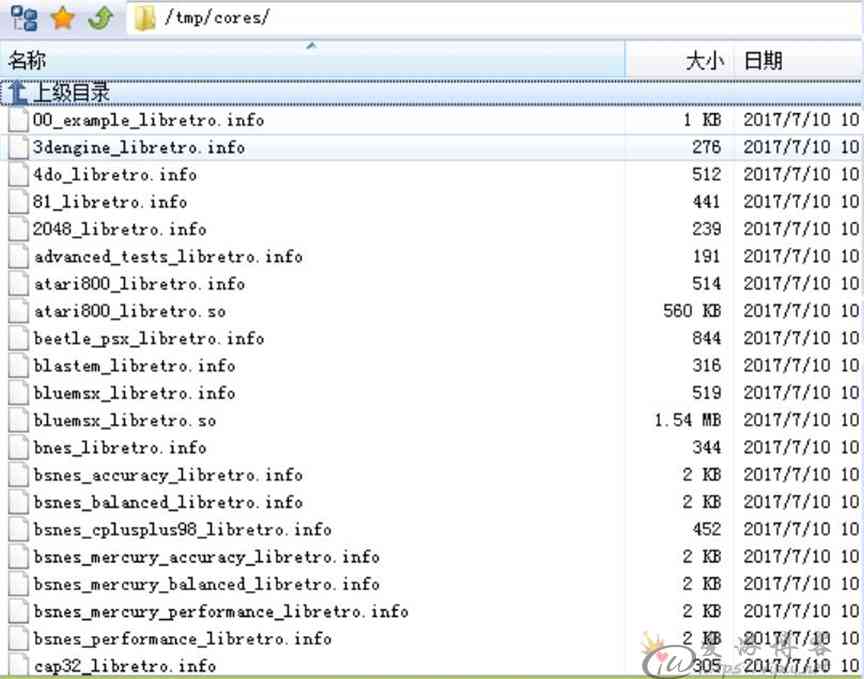Viewport: 864px width, 679px height.
Task: Select beetle_psx_libretro.info file
Action: pyautogui.click(x=149, y=338)
